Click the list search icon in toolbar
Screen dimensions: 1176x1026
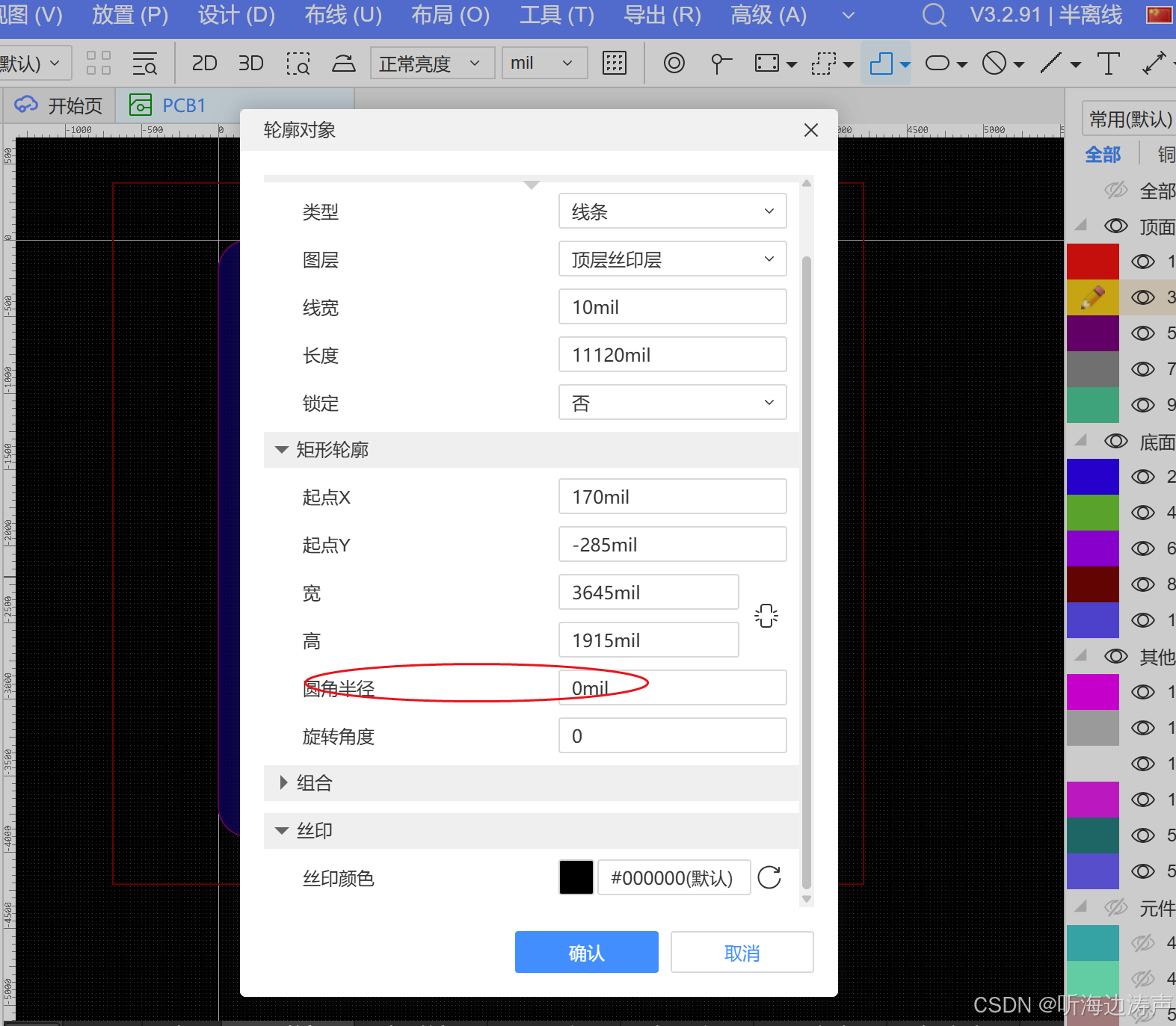point(144,64)
